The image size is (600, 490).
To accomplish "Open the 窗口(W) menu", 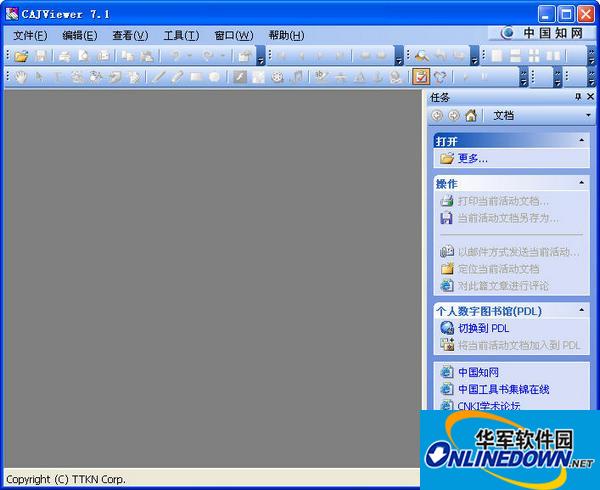I will [x=234, y=36].
